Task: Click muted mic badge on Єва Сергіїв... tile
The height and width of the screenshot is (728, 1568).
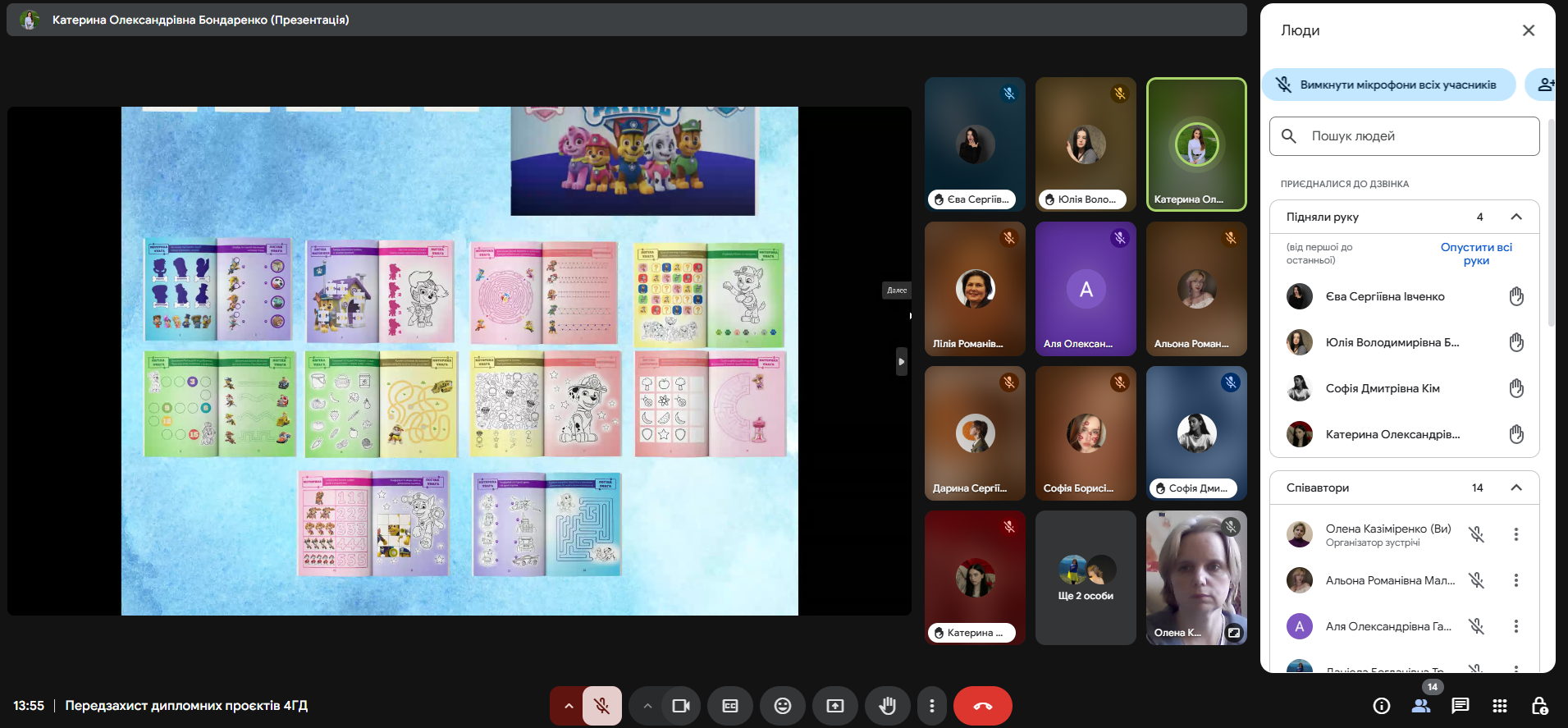Action: click(x=1009, y=94)
